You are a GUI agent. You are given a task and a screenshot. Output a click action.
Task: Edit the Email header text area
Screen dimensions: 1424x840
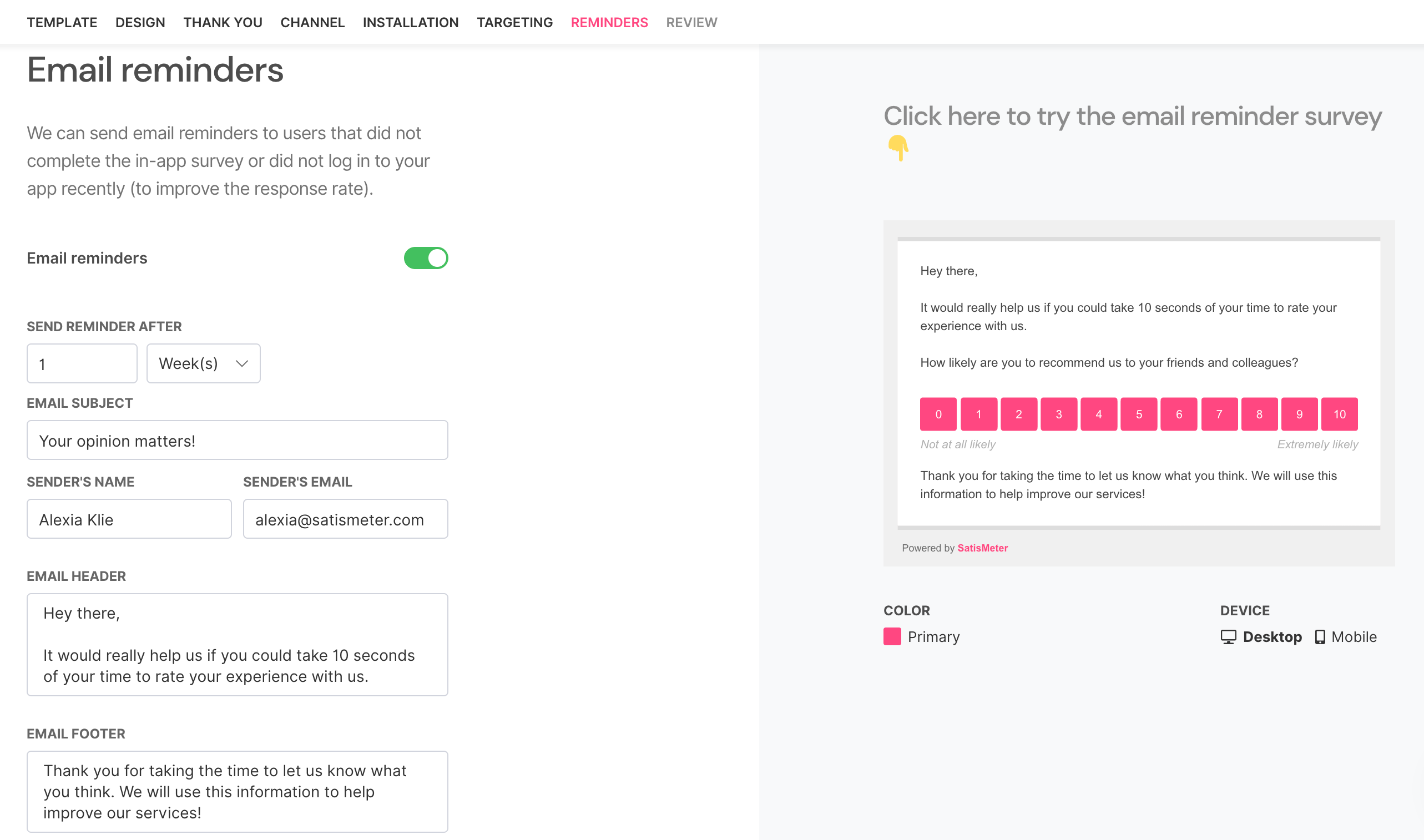pos(237,645)
